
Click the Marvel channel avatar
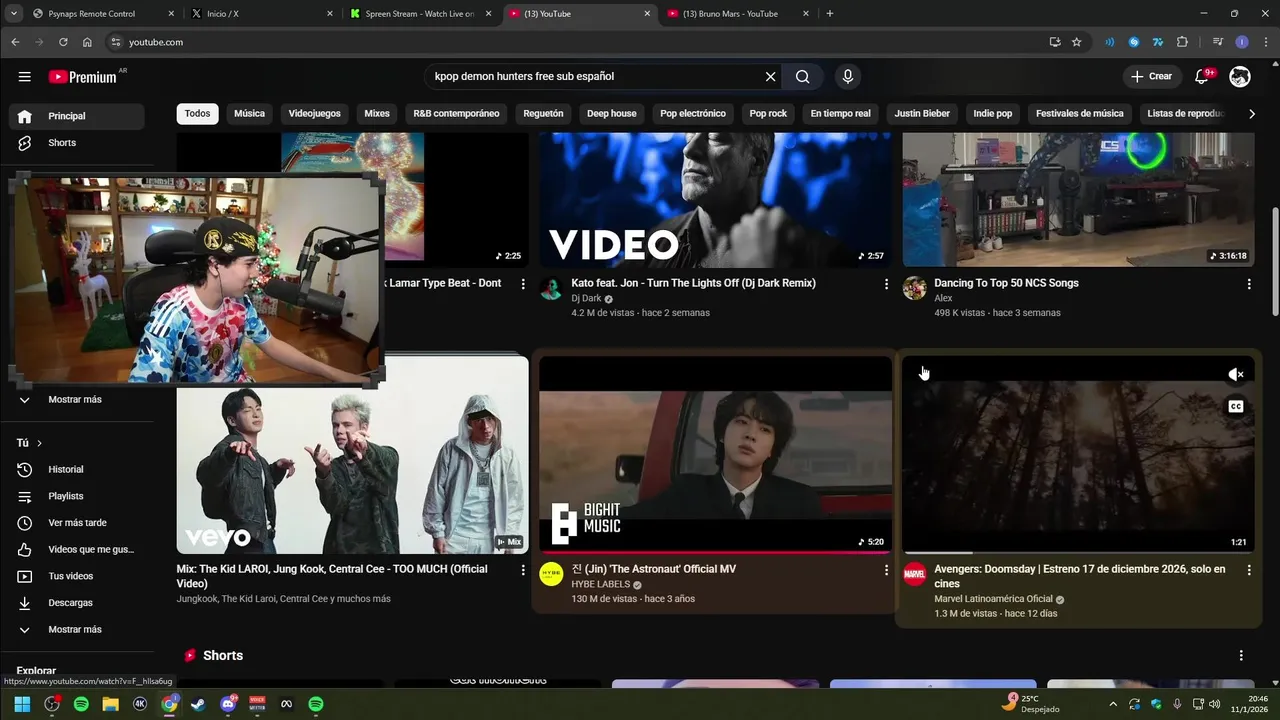coord(915,574)
